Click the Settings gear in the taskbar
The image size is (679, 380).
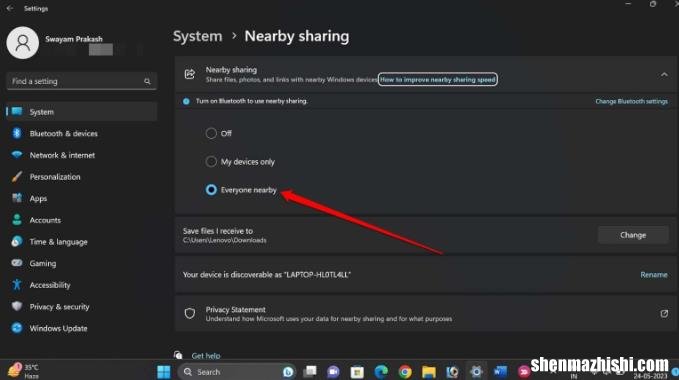(x=476, y=372)
